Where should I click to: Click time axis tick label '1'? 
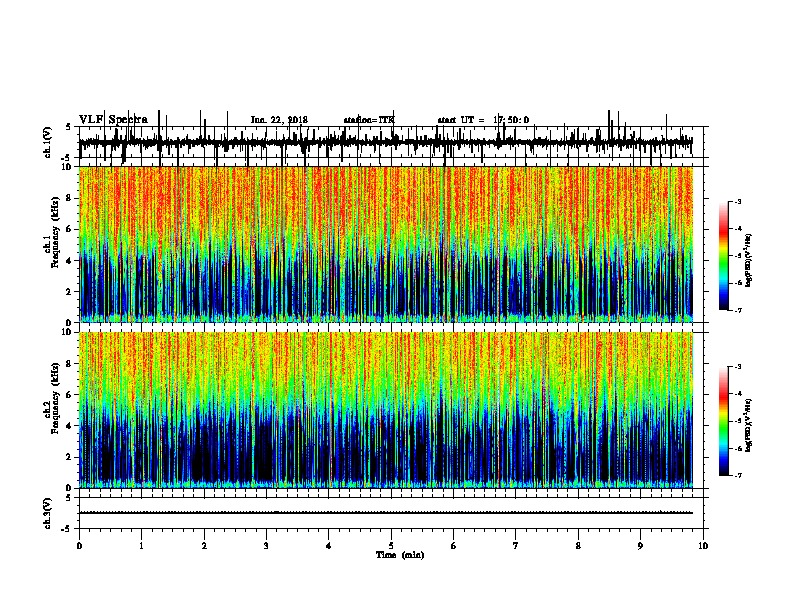tap(142, 546)
